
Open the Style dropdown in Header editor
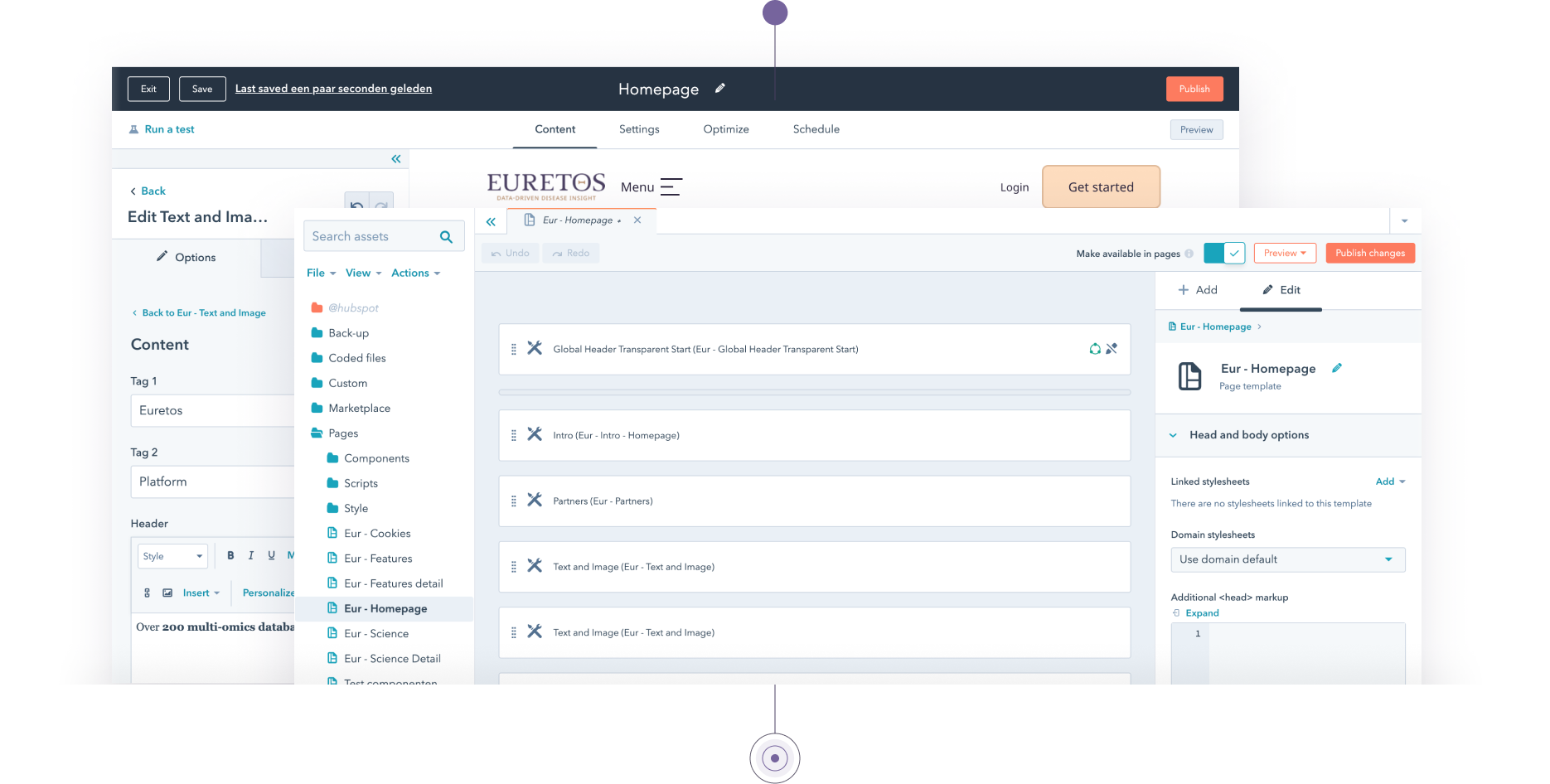point(172,556)
